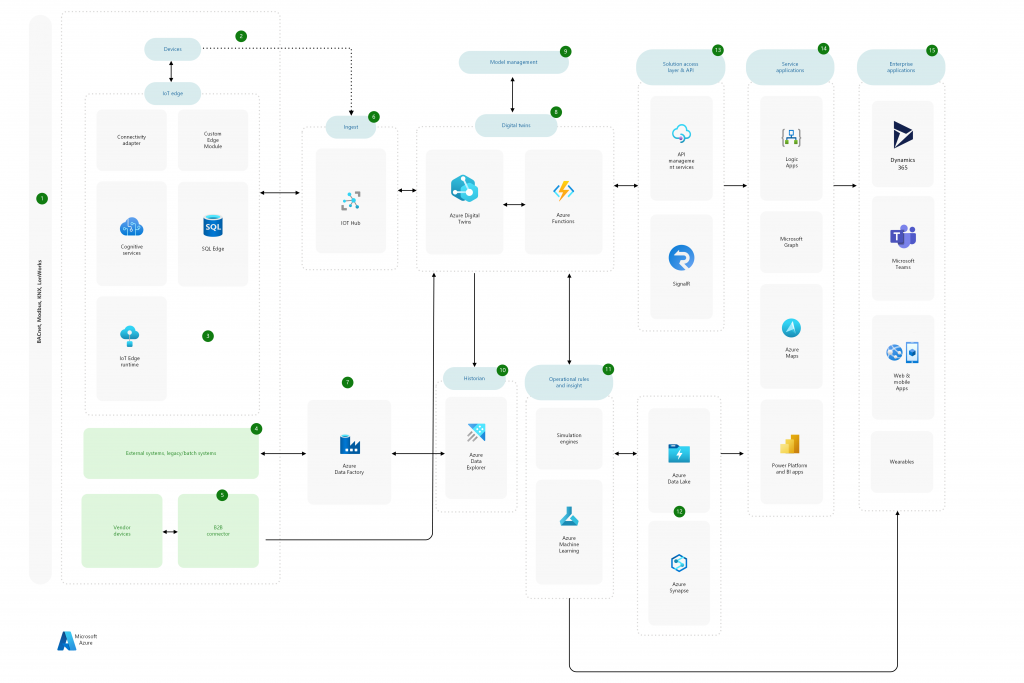
Task: Select the Power Platform and BI icon
Action: tap(791, 444)
